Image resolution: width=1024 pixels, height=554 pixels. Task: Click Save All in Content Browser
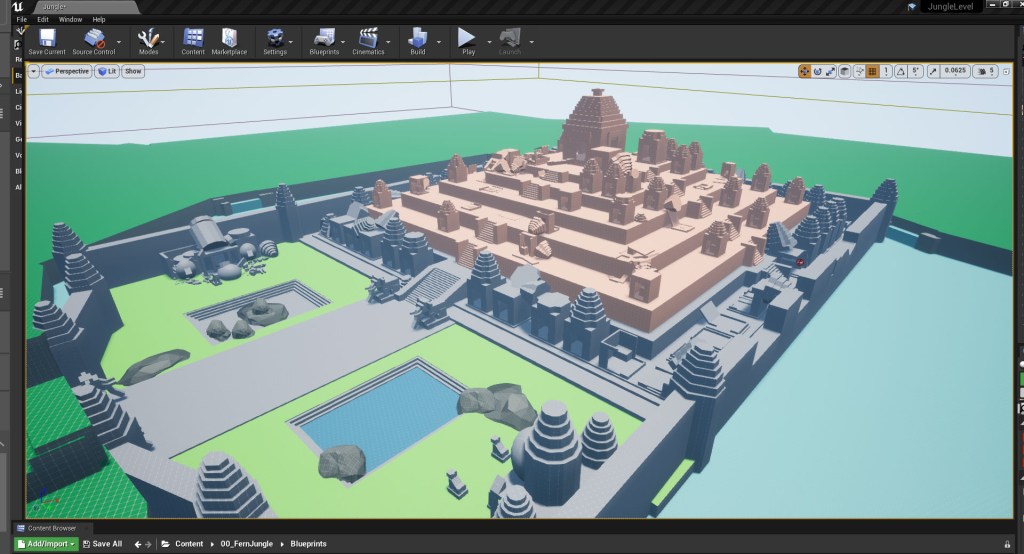(103, 544)
